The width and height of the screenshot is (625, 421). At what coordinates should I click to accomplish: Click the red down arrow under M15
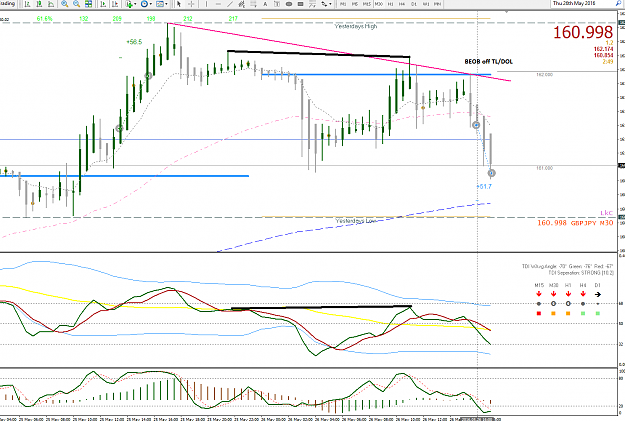[x=539, y=294]
